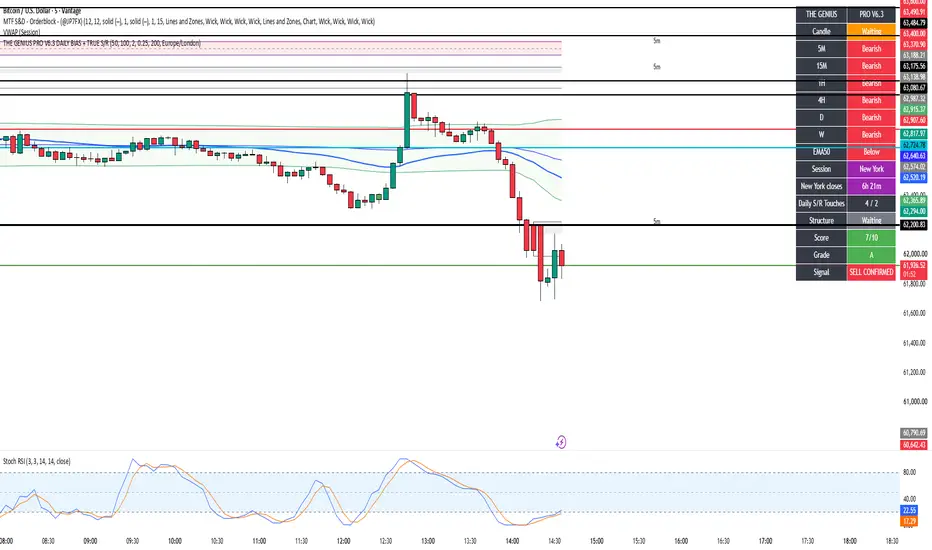Click the black 62,200.83 price label
This screenshot has height=550, width=932.
point(914,225)
